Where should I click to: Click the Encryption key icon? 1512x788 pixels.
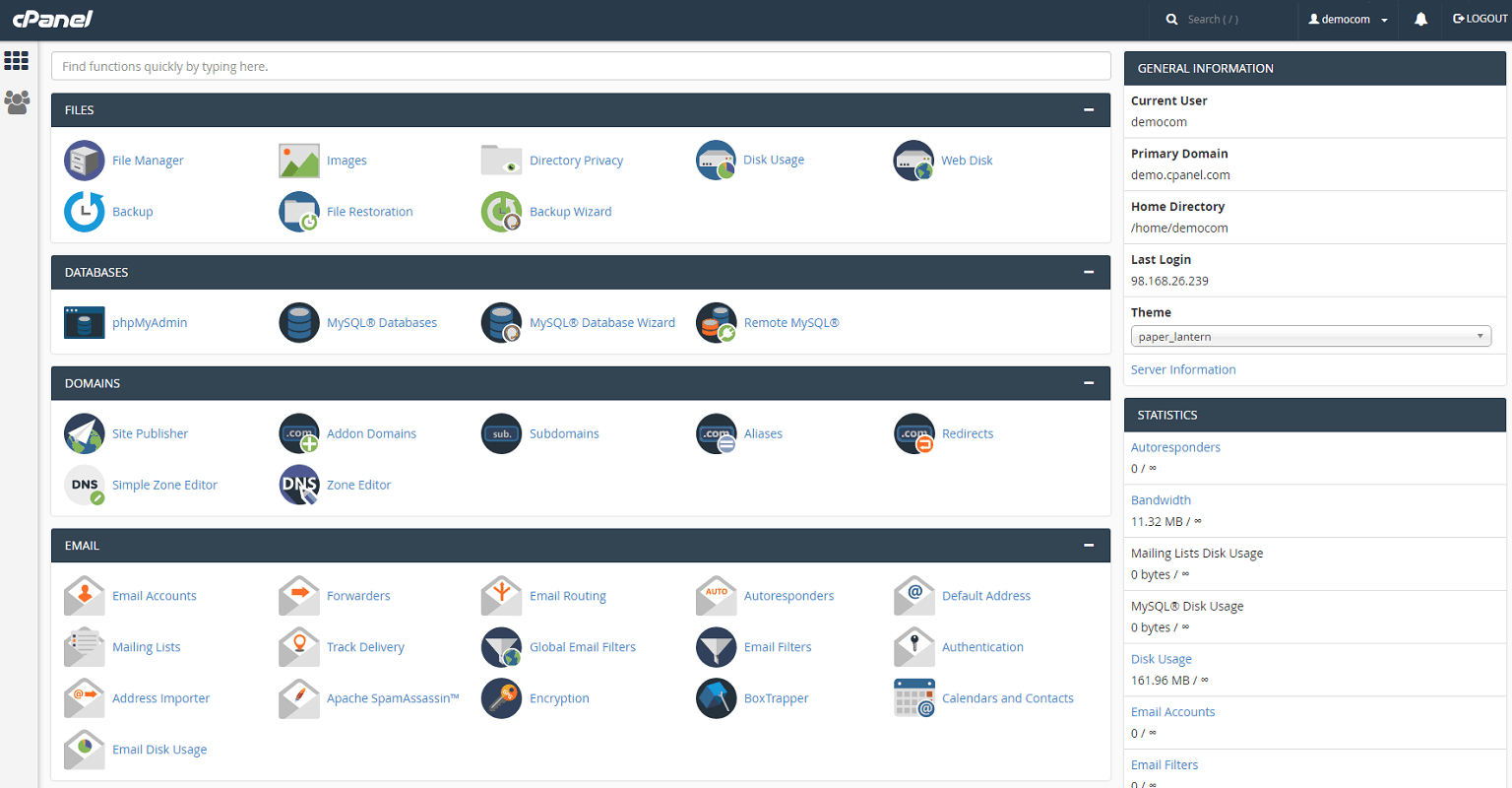tap(501, 698)
